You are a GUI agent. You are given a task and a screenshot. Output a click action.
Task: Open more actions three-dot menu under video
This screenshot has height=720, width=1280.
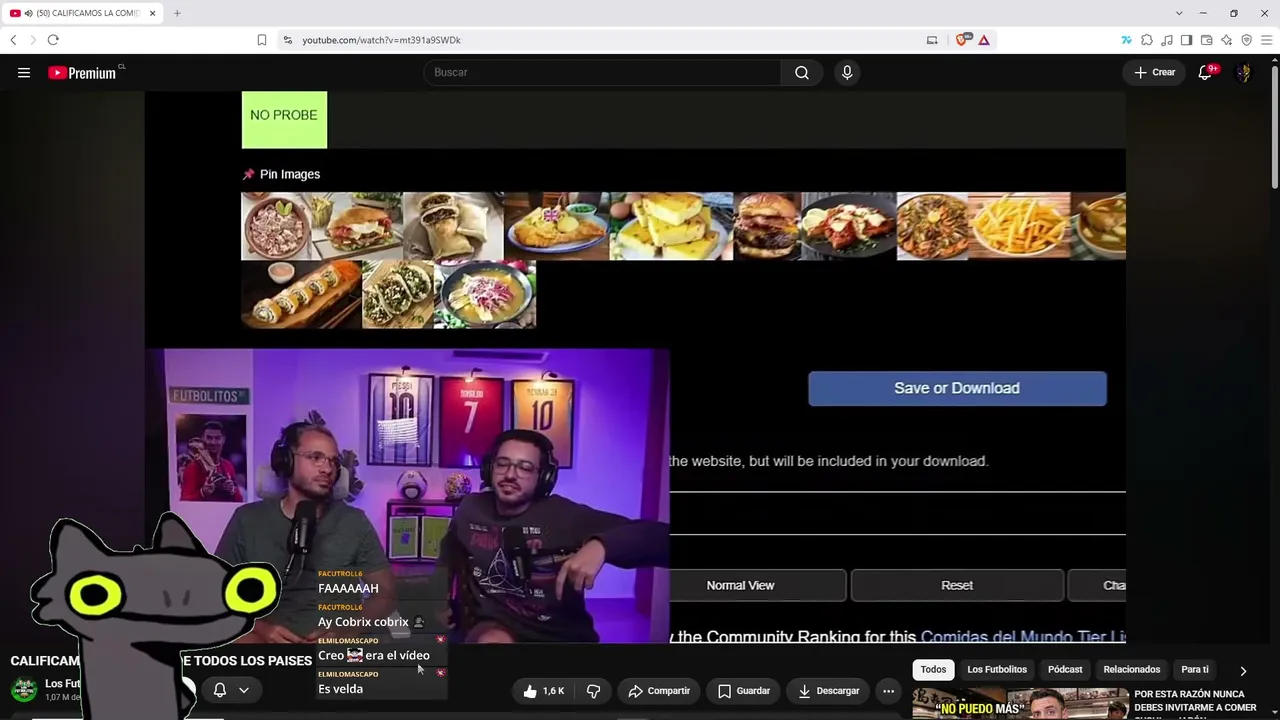coord(888,690)
